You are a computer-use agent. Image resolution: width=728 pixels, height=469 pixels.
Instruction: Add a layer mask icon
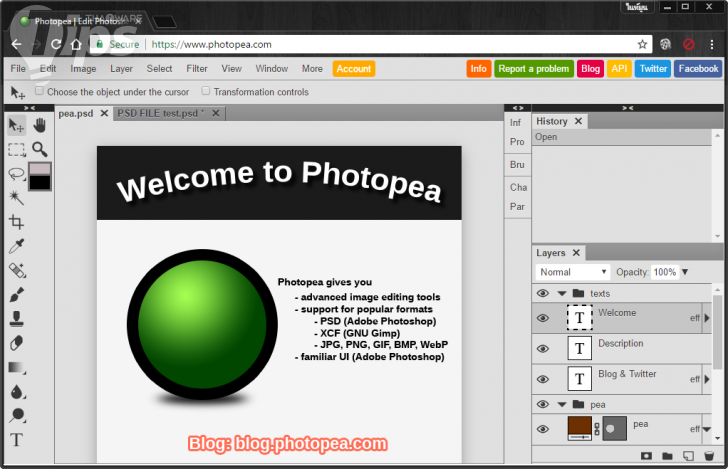646,456
